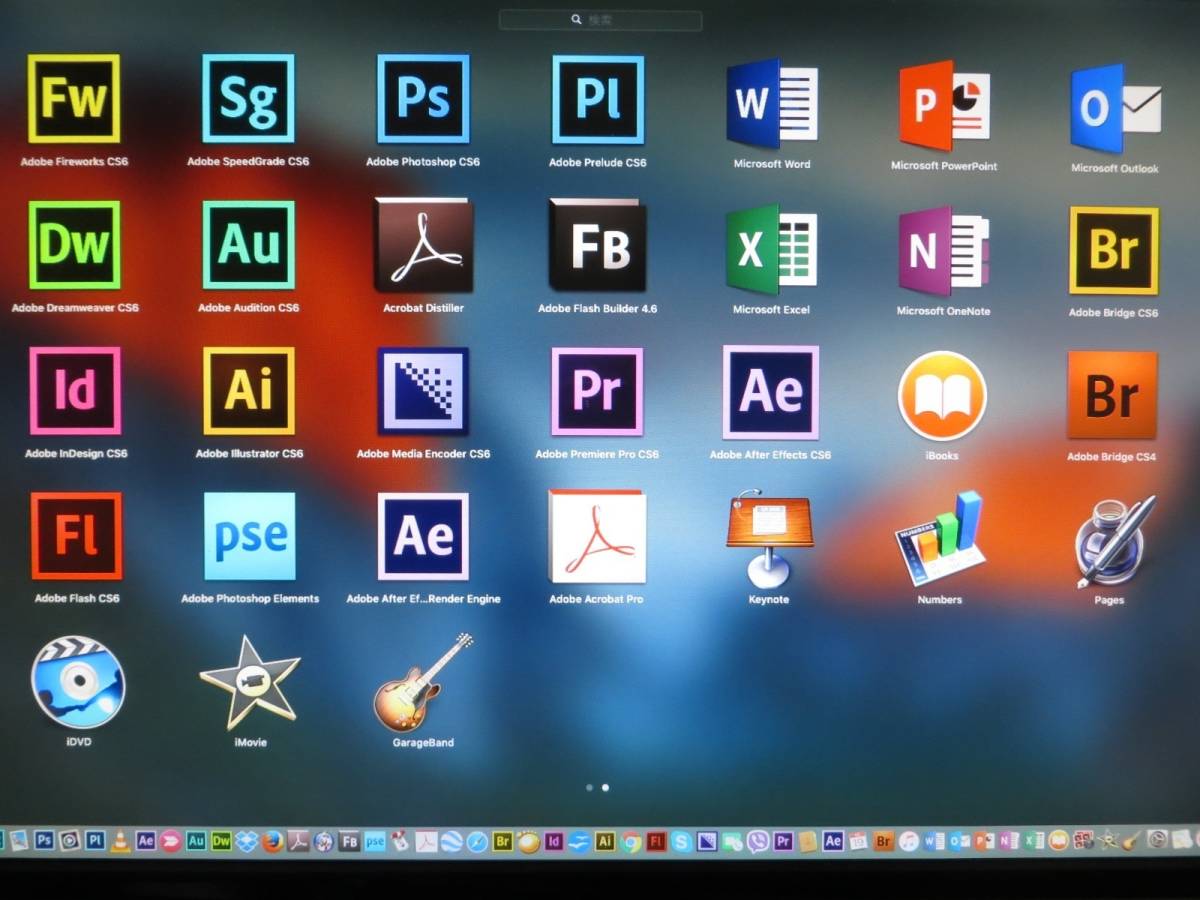Launch Adobe Illustrator CS6 from Launchpad grid
The height and width of the screenshot is (900, 1200).
tap(249, 390)
